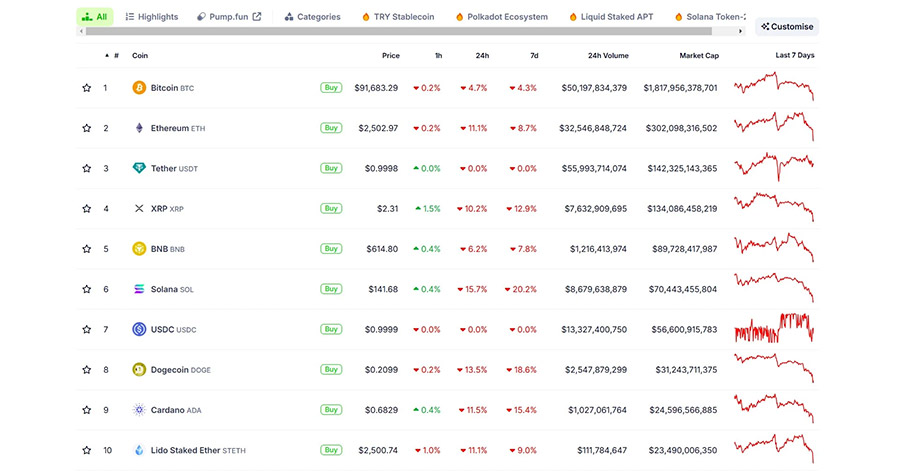Click Solana 7d change 20.2%
The image size is (900, 471).
tap(521, 289)
